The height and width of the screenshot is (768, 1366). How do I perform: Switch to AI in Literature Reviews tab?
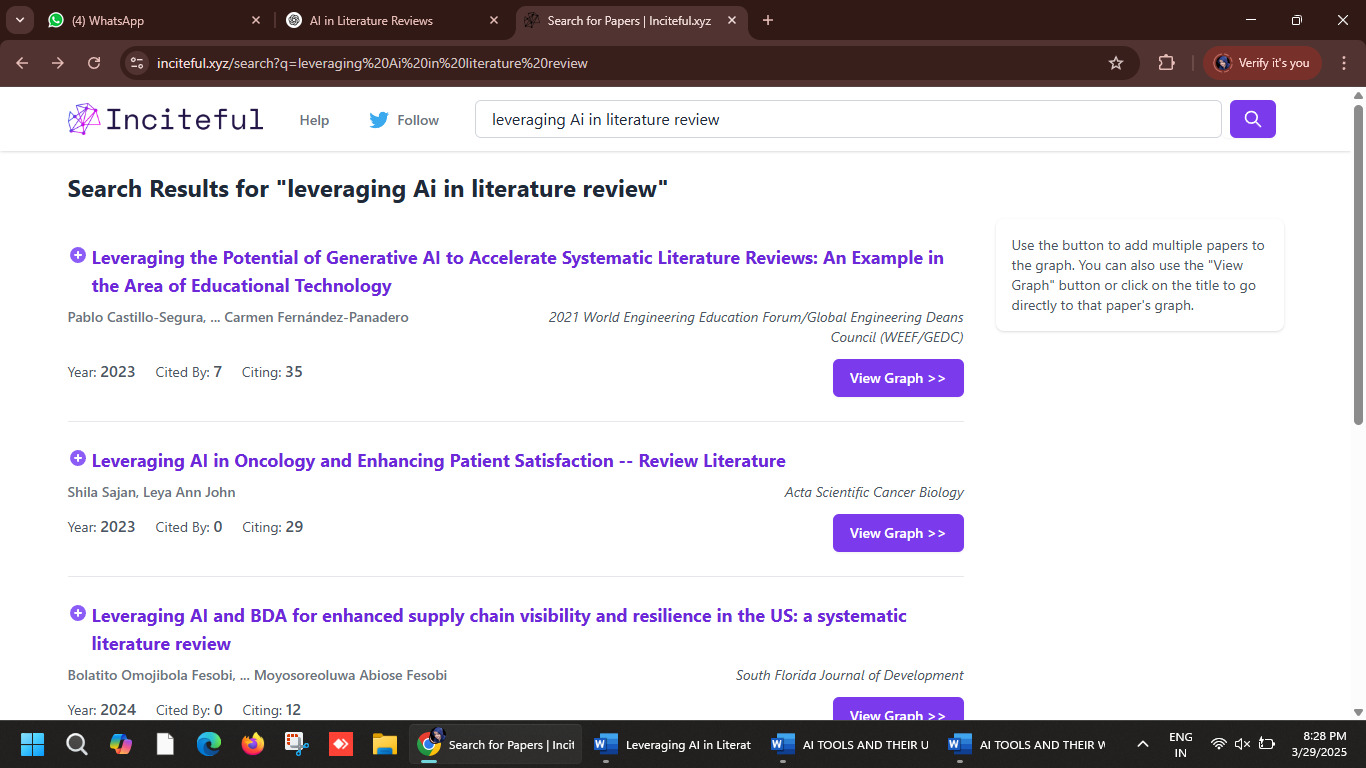(x=393, y=20)
